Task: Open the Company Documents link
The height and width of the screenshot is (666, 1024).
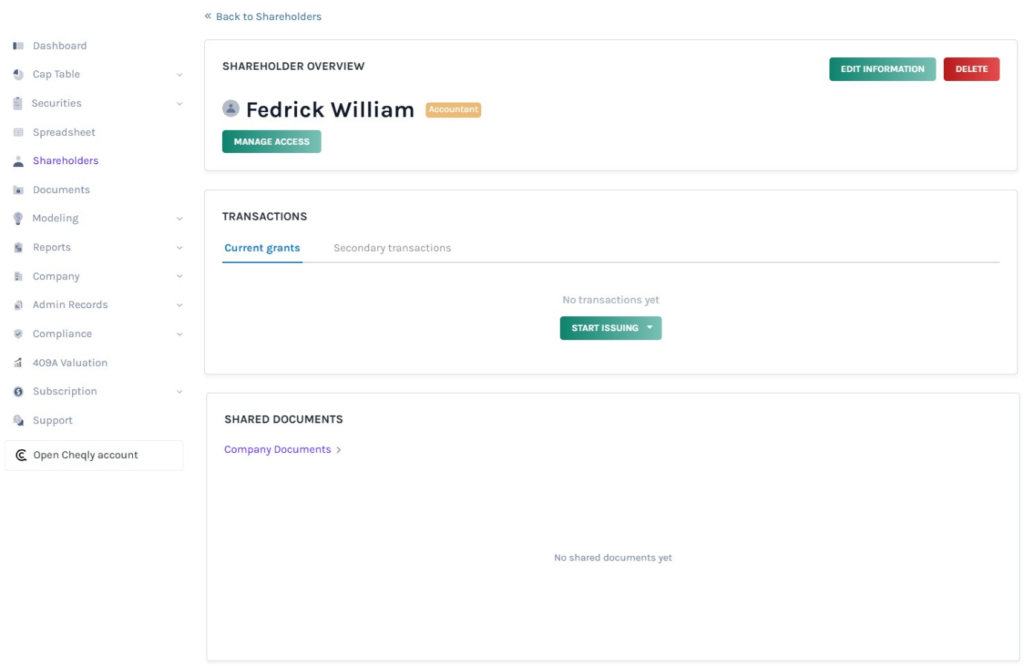Action: click(x=277, y=450)
